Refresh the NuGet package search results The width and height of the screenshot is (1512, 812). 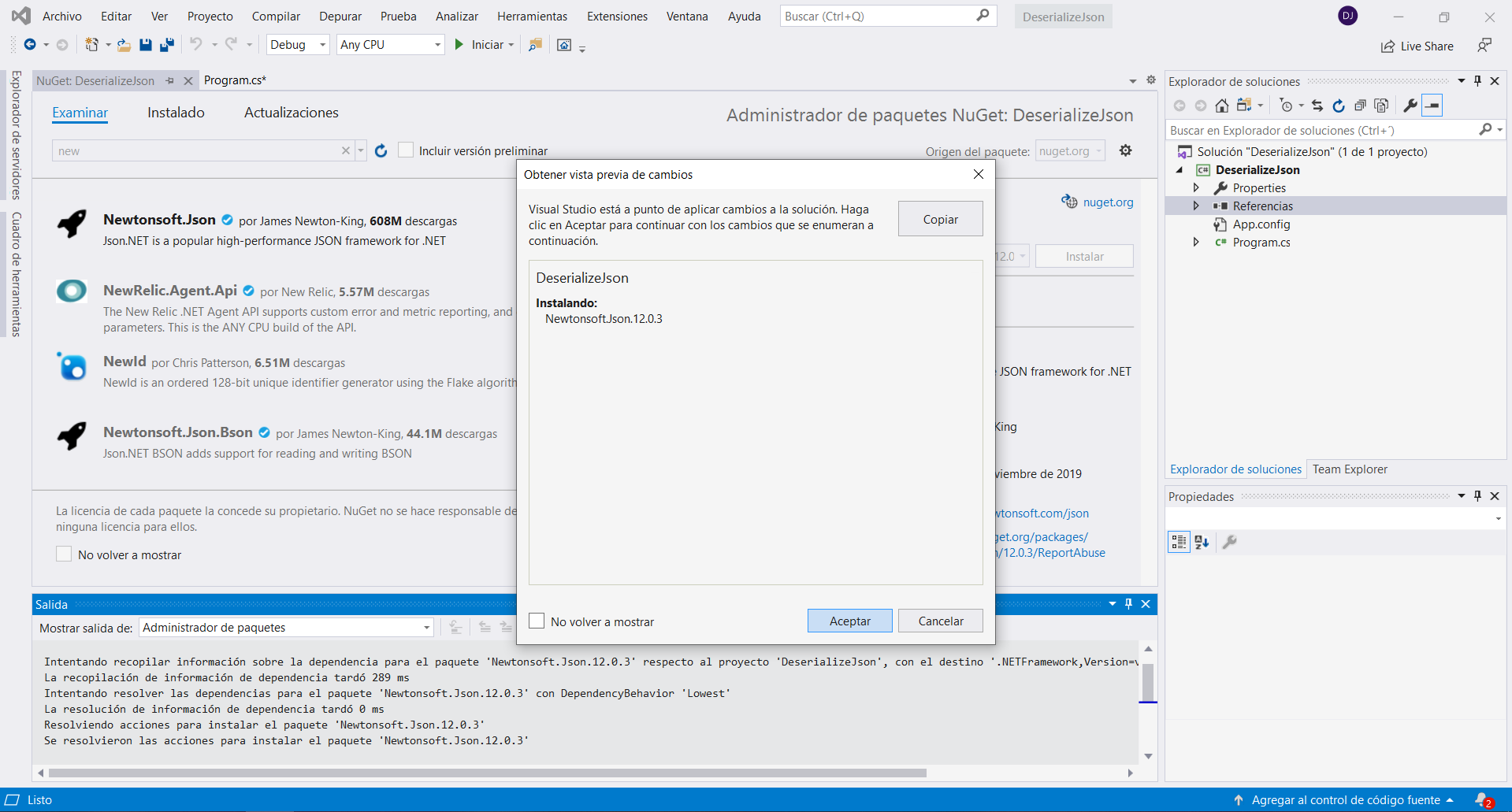pyautogui.click(x=381, y=150)
